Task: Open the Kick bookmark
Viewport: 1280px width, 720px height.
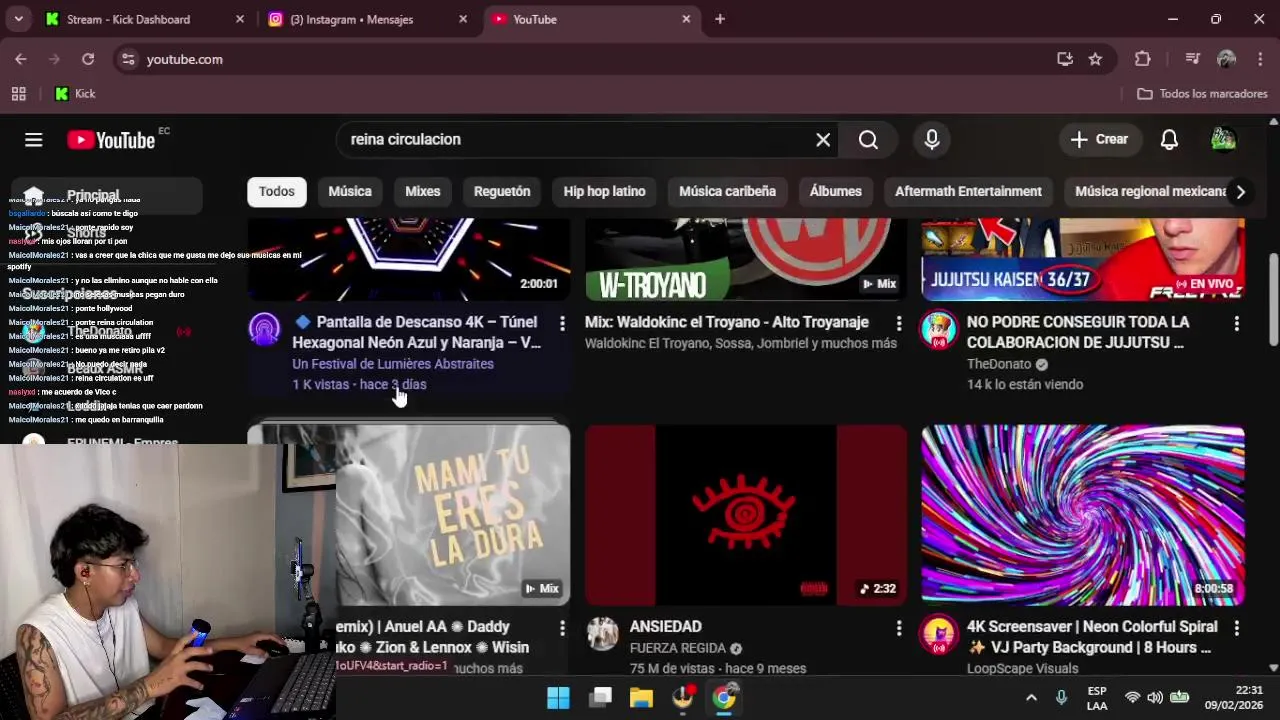Action: (x=75, y=94)
